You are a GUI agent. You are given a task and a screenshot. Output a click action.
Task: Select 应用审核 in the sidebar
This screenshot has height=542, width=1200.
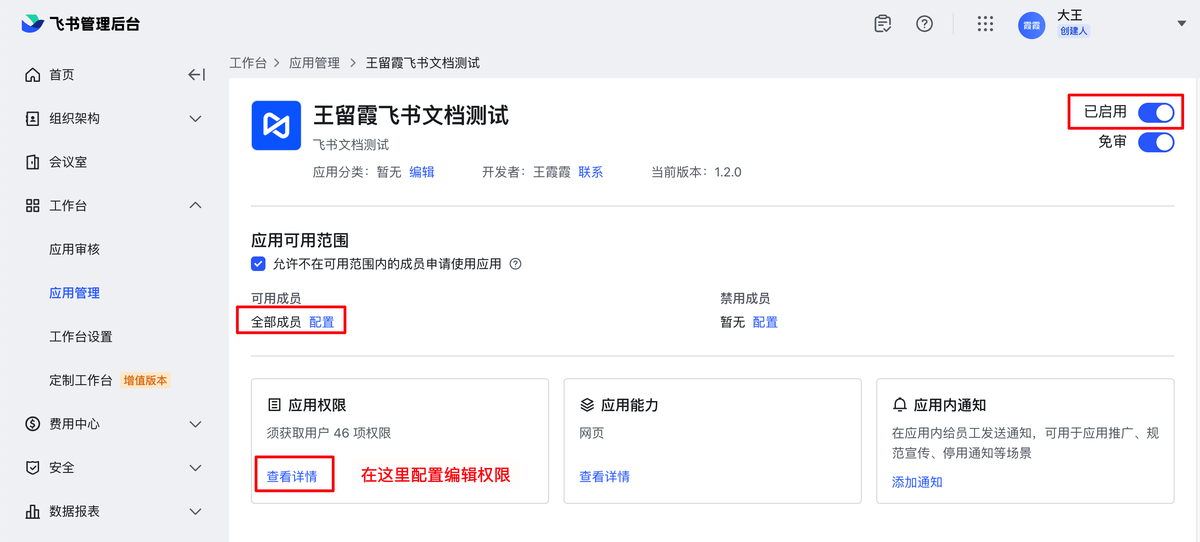[75, 249]
